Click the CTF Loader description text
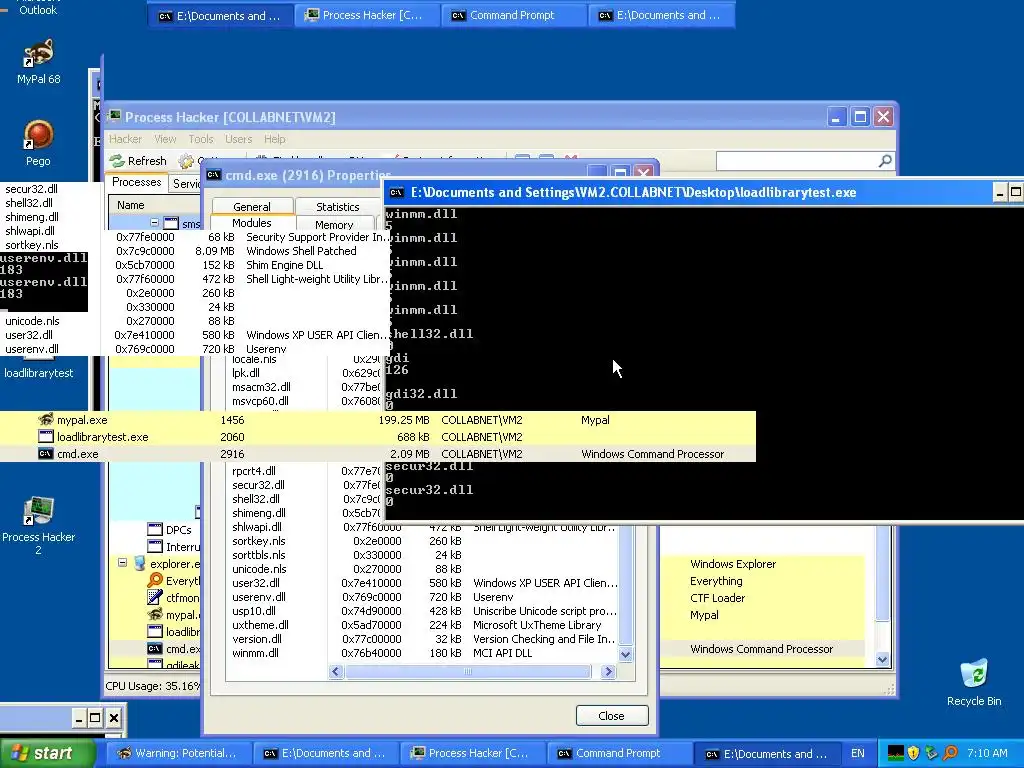The height and width of the screenshot is (768, 1024). click(717, 598)
